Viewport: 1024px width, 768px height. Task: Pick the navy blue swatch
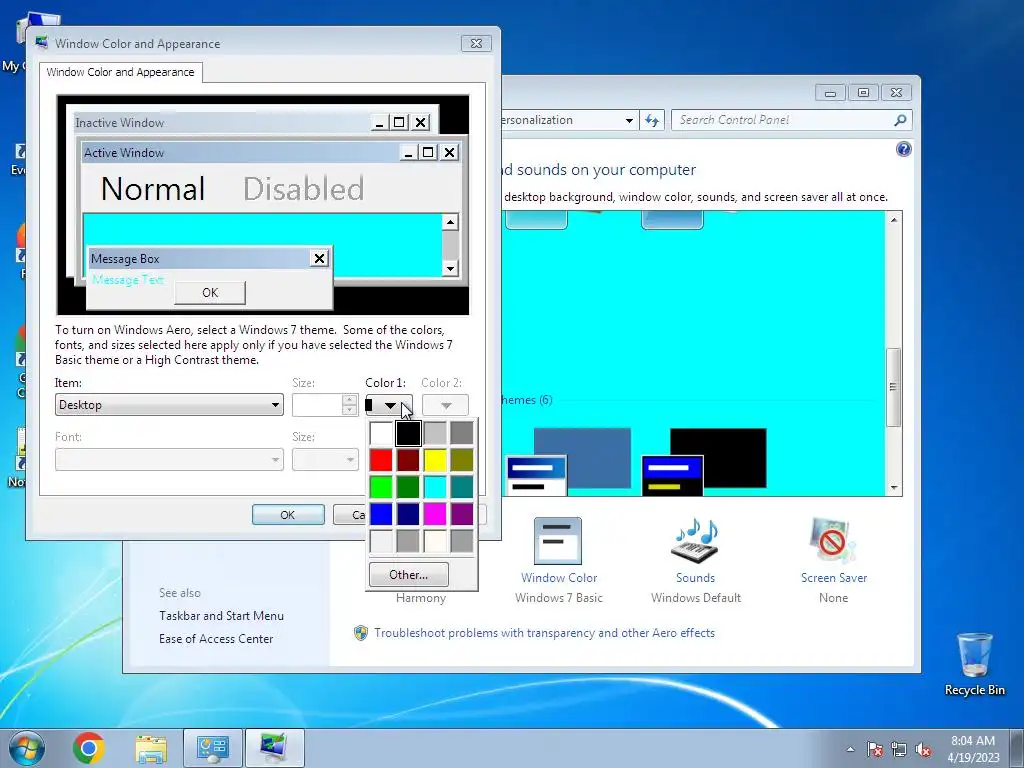408,514
